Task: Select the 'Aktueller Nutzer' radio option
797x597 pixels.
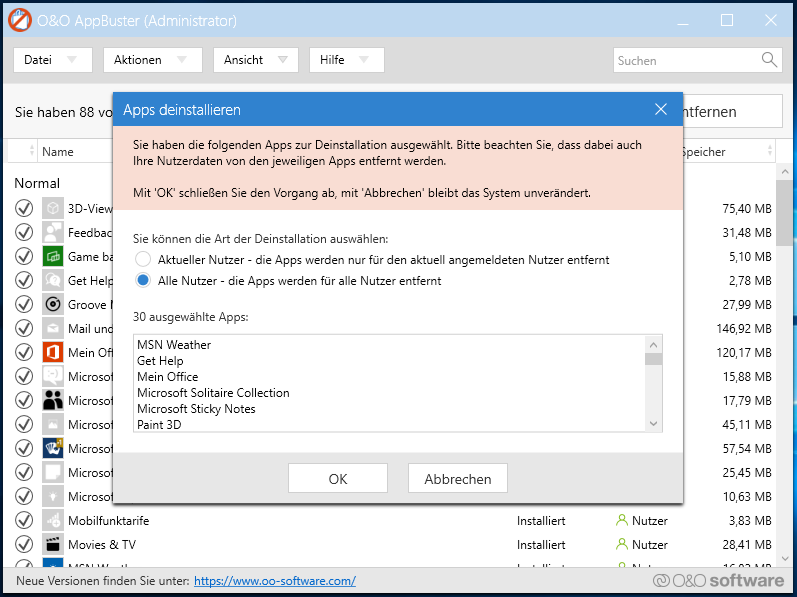Action: [144, 260]
